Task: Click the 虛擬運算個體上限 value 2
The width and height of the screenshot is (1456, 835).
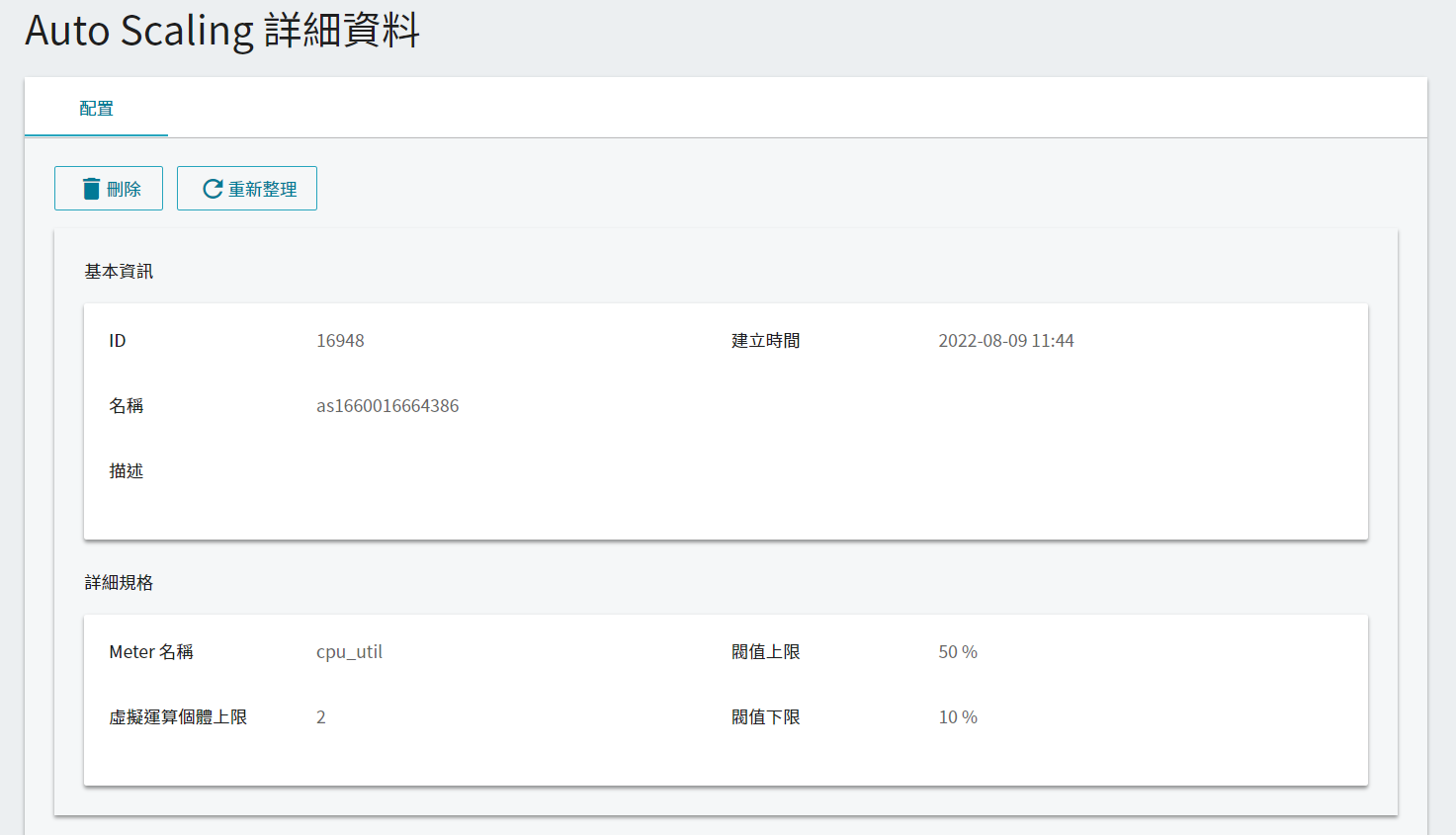Action: [321, 717]
